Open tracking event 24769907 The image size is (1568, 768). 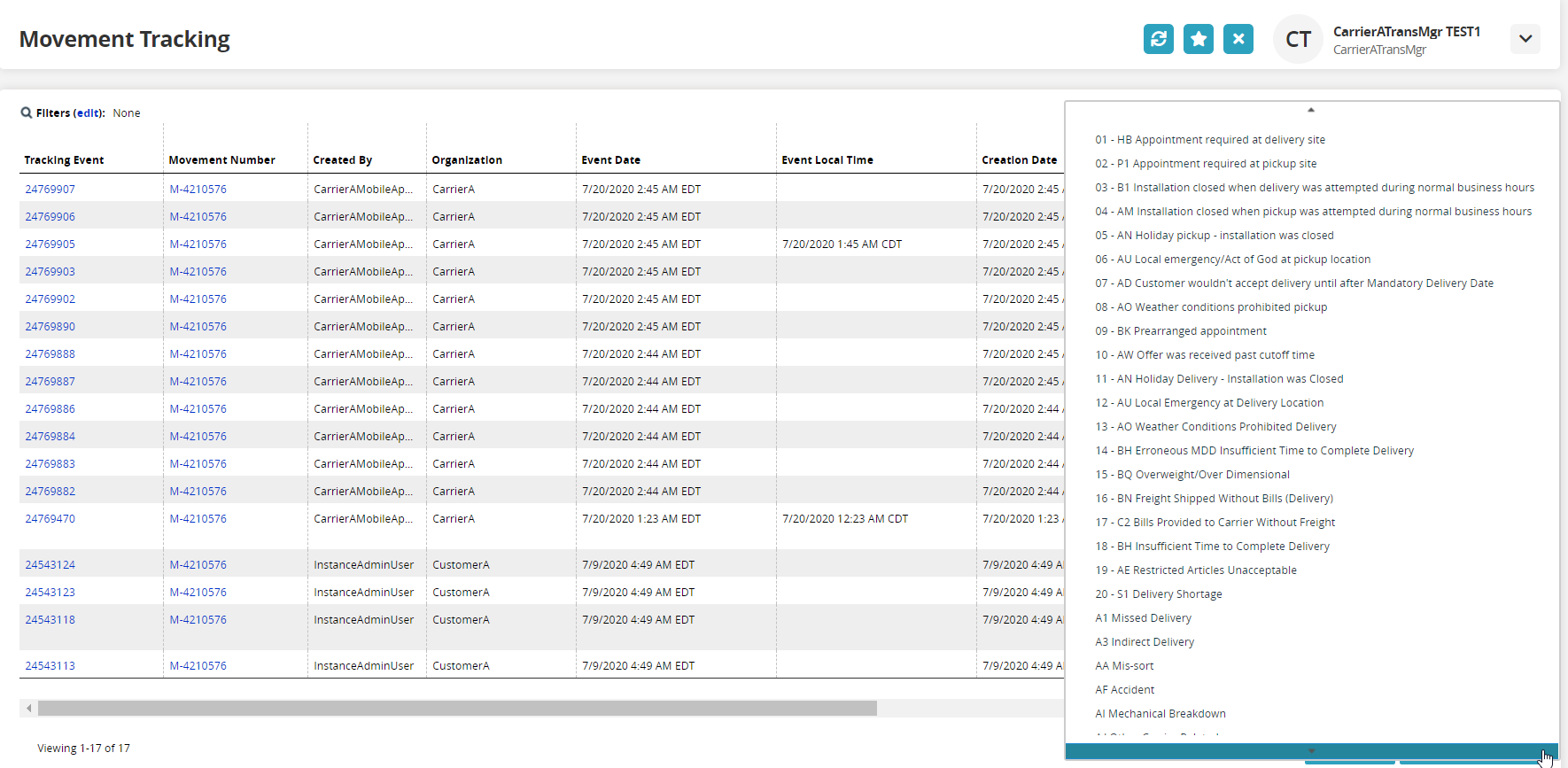coord(50,190)
